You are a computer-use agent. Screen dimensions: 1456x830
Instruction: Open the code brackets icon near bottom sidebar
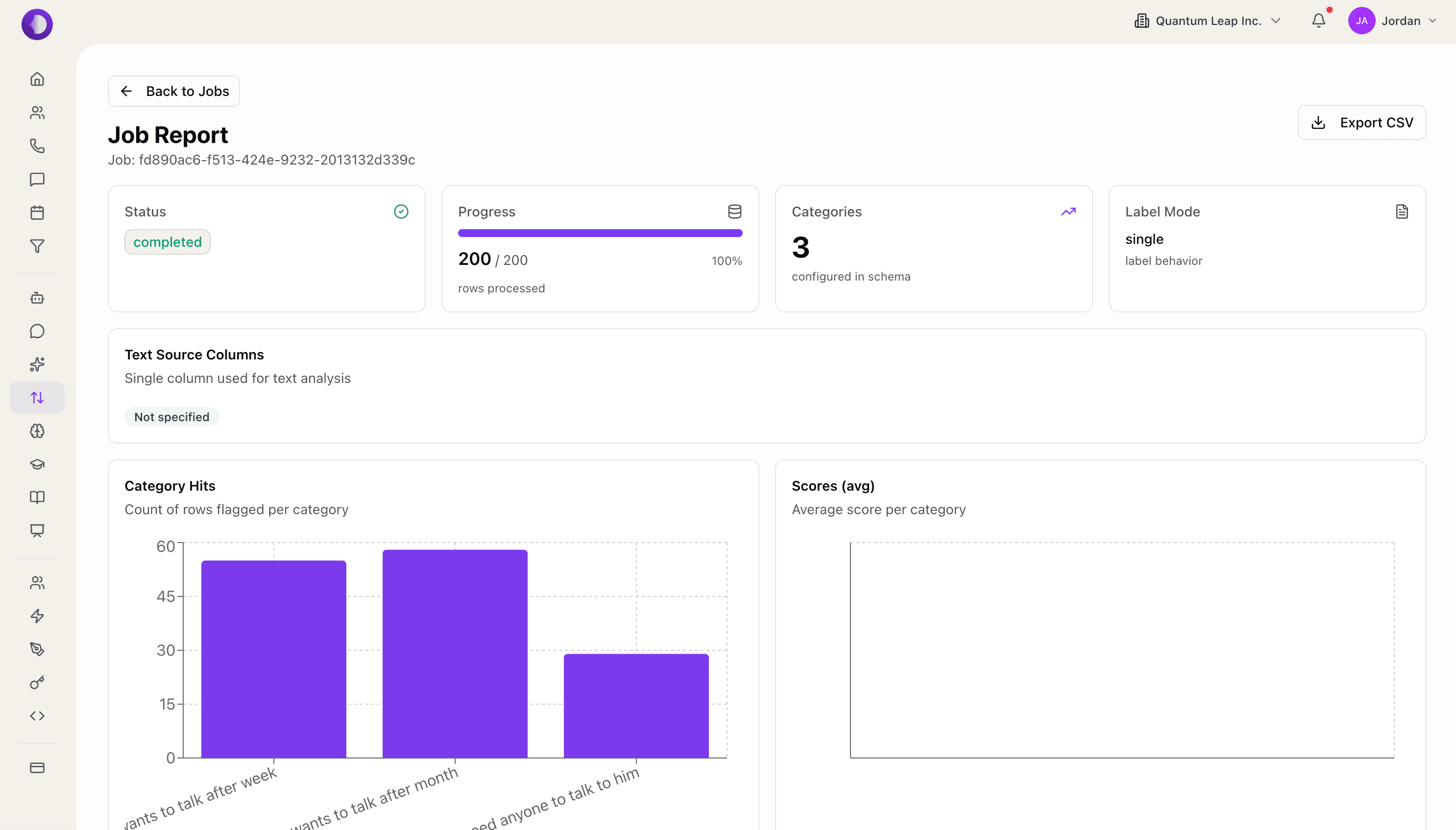pos(37,715)
